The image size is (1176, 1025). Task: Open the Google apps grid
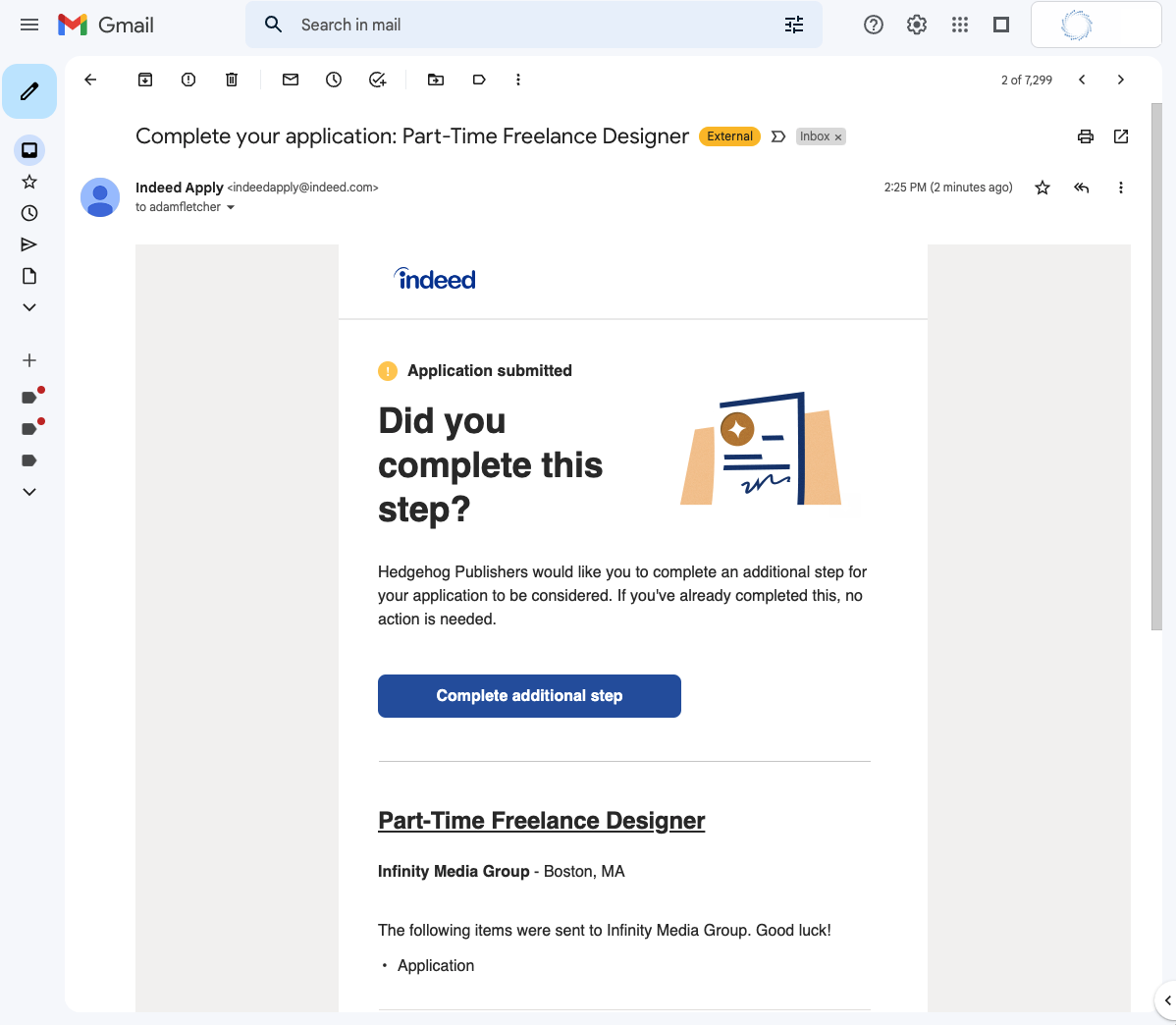(960, 25)
